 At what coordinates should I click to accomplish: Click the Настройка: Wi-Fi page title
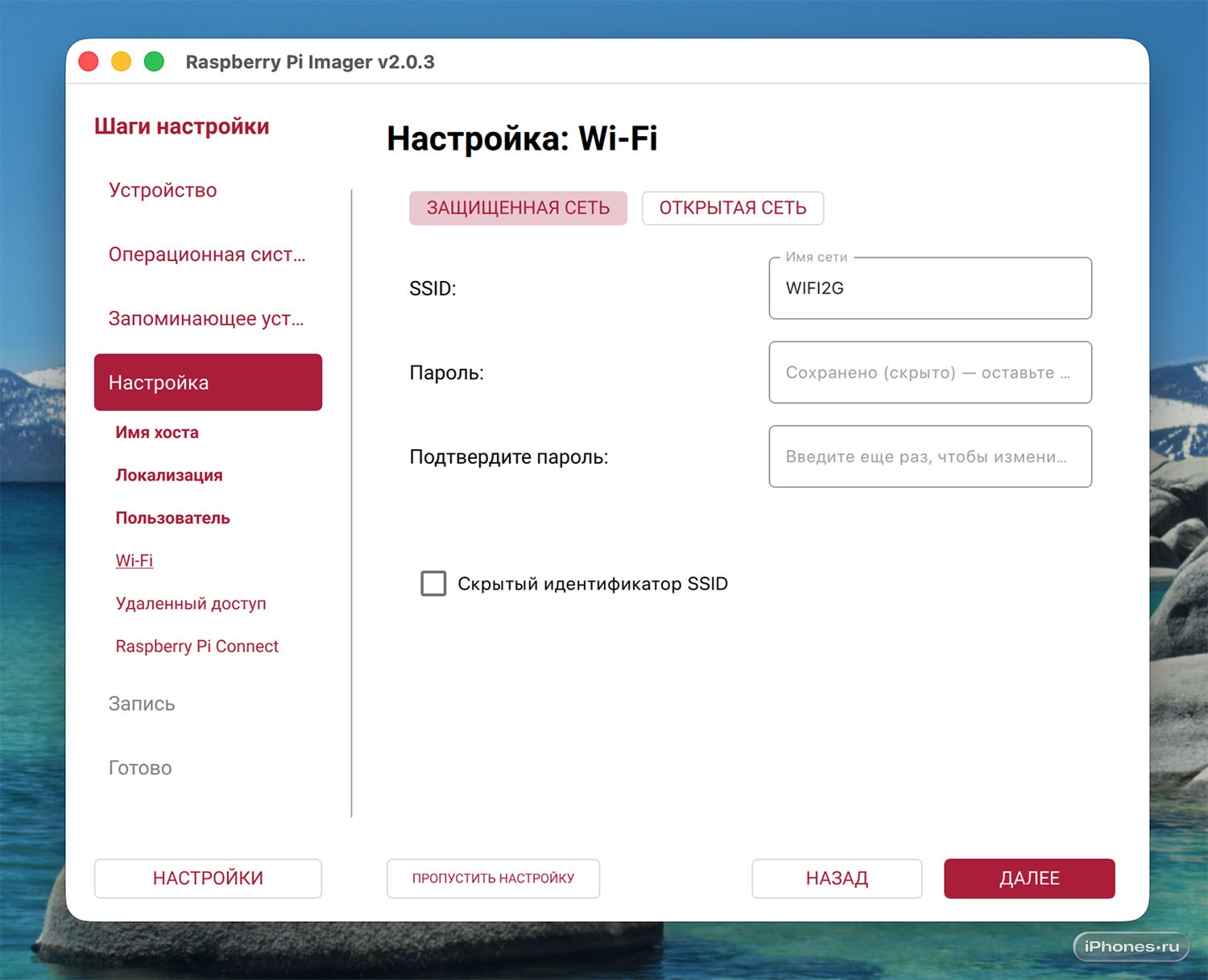(x=522, y=139)
